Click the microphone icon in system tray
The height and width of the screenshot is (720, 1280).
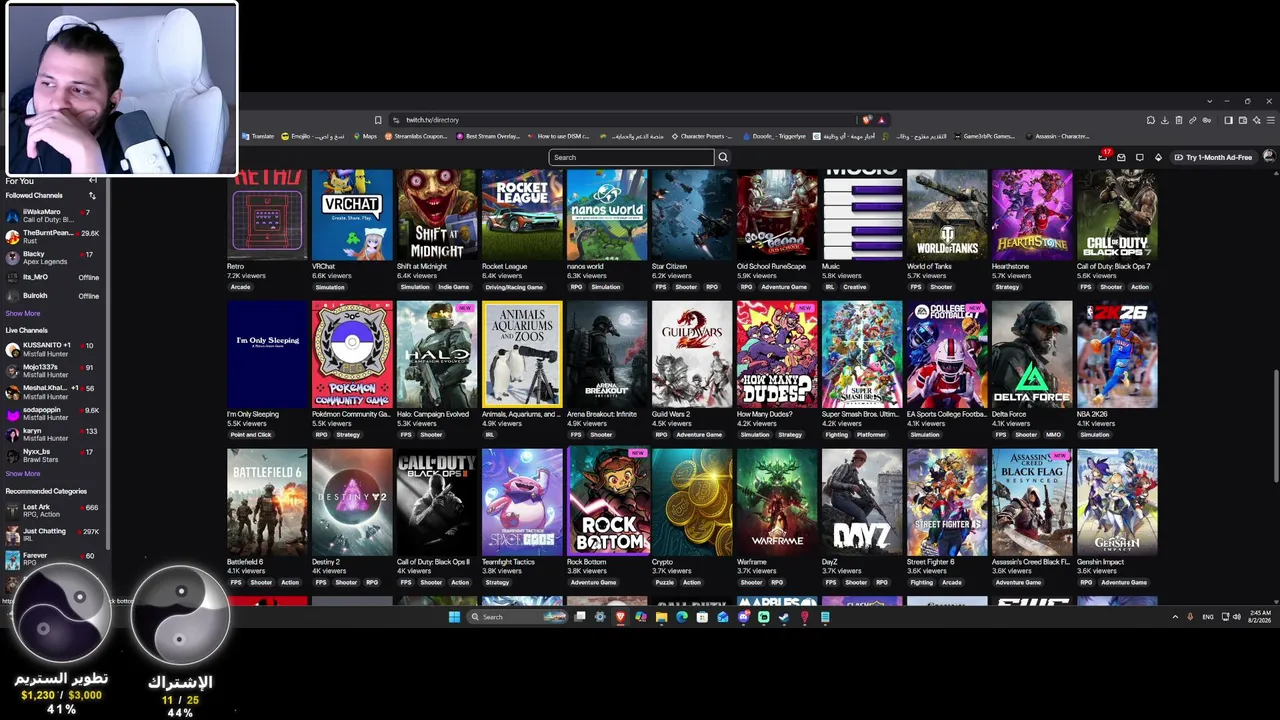[1190, 617]
